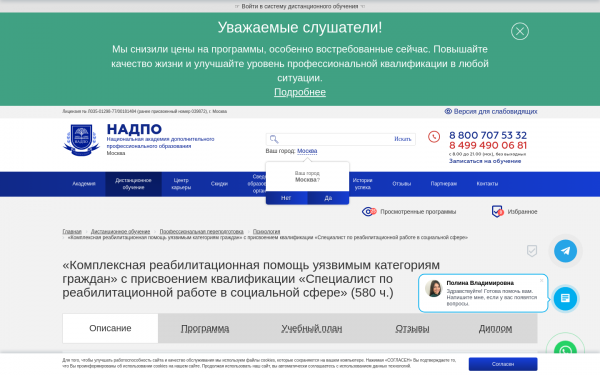Open the blue message chat widget button
600x375 pixels.
pyautogui.click(x=565, y=298)
